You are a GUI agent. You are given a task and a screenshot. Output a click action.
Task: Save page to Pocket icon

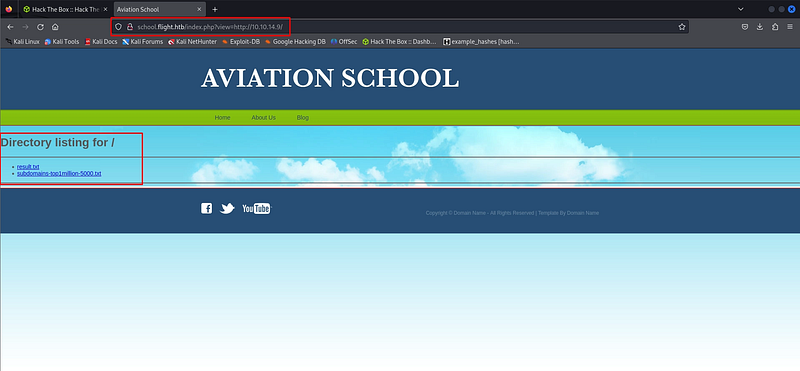(745, 27)
